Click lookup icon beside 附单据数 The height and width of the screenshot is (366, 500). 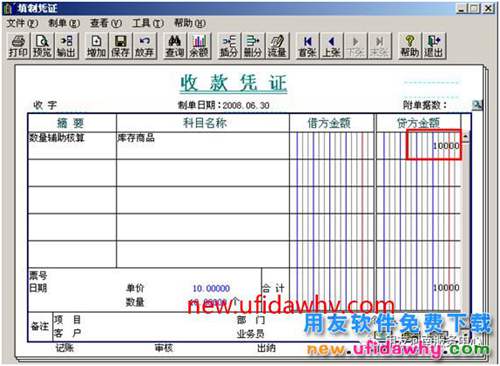tap(477, 105)
